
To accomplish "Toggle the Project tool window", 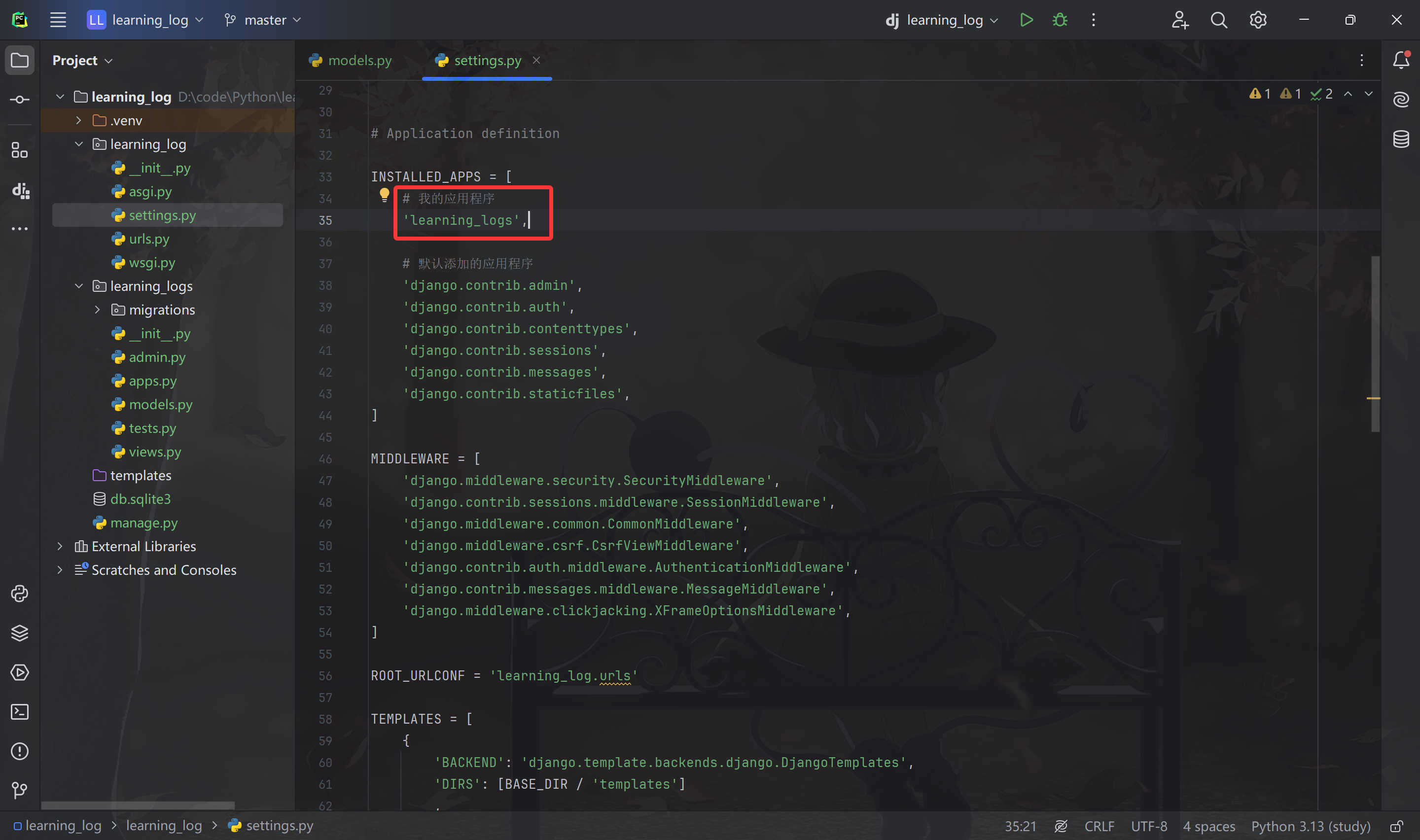I will [20, 60].
